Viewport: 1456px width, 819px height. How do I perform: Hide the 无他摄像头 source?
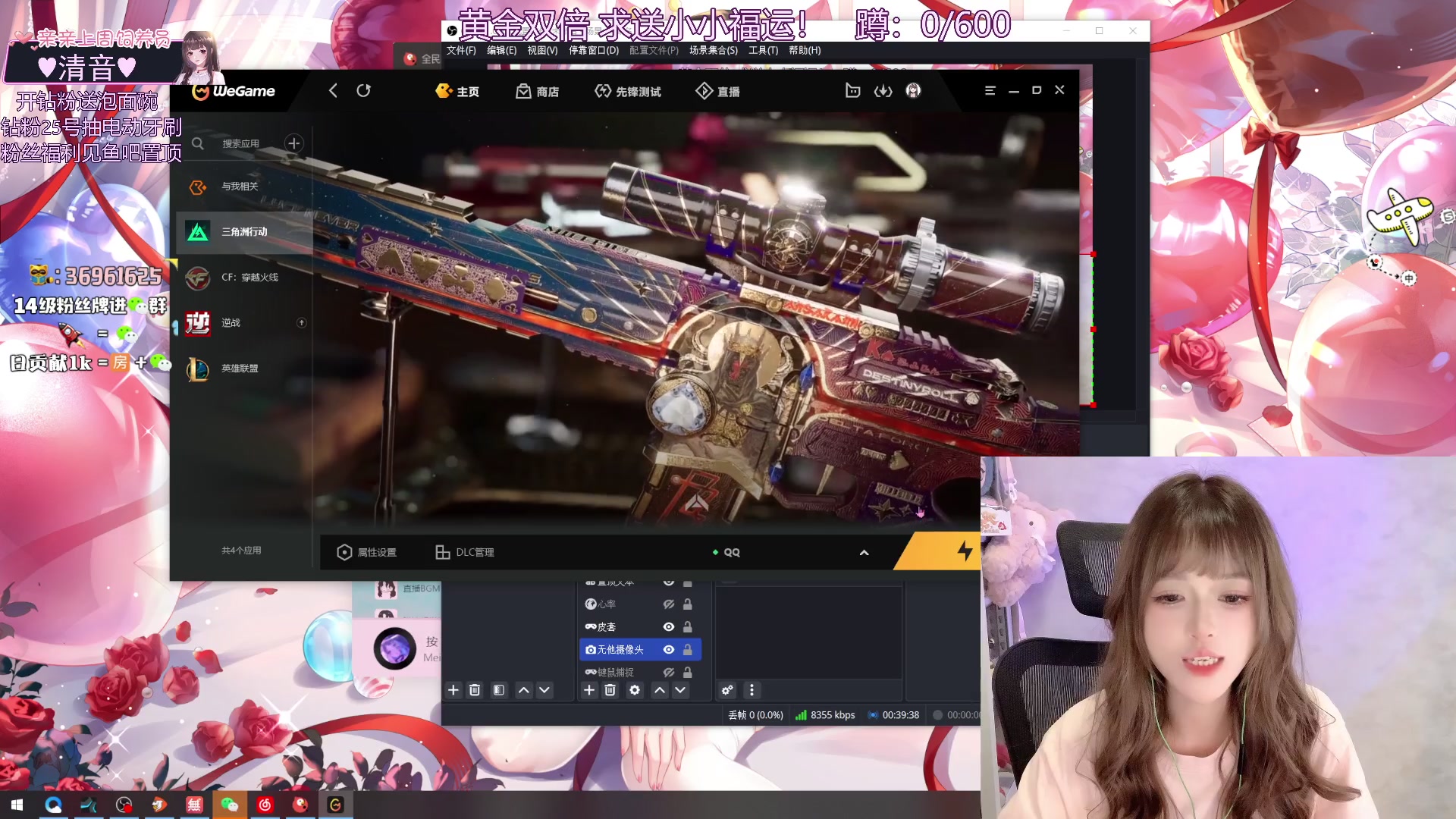pos(669,650)
